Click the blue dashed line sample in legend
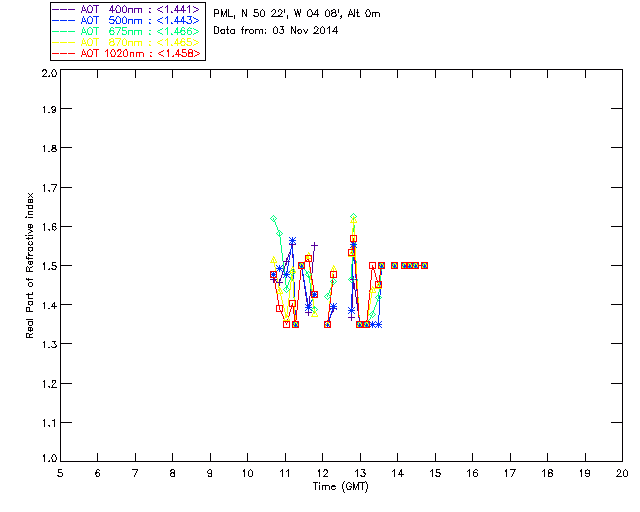This screenshot has width=640, height=512. (64, 20)
